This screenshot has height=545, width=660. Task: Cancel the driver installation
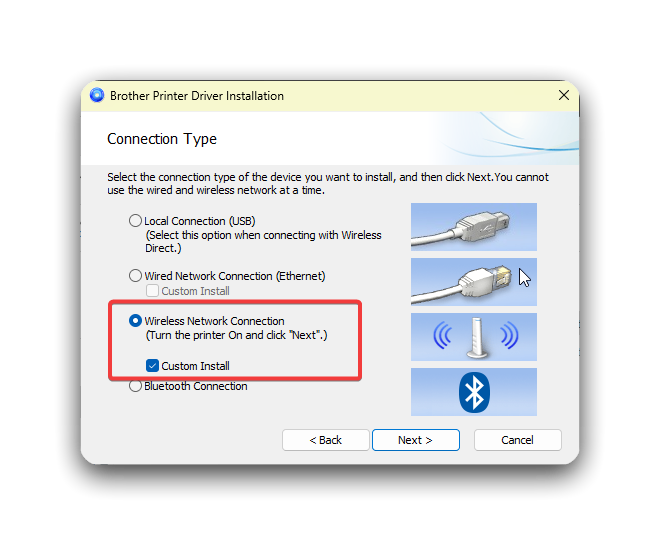(517, 440)
